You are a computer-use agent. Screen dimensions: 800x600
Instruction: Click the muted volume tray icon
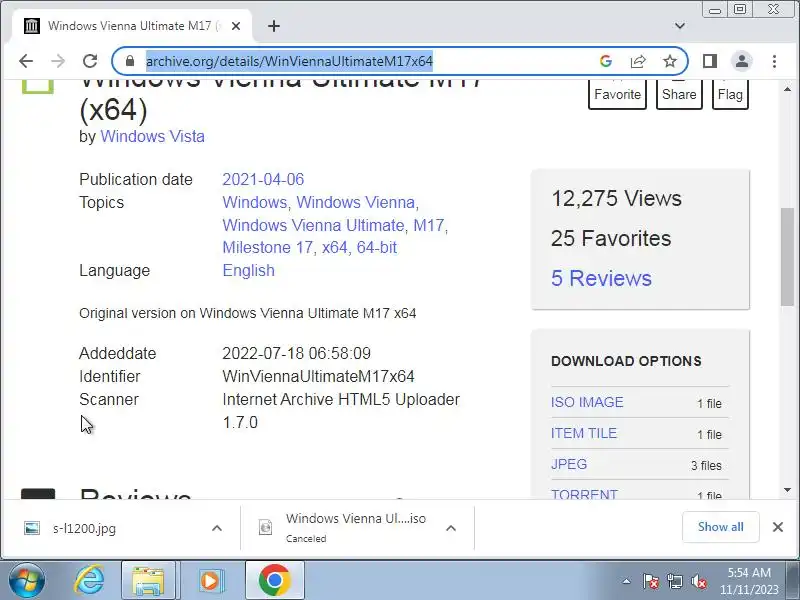click(698, 581)
